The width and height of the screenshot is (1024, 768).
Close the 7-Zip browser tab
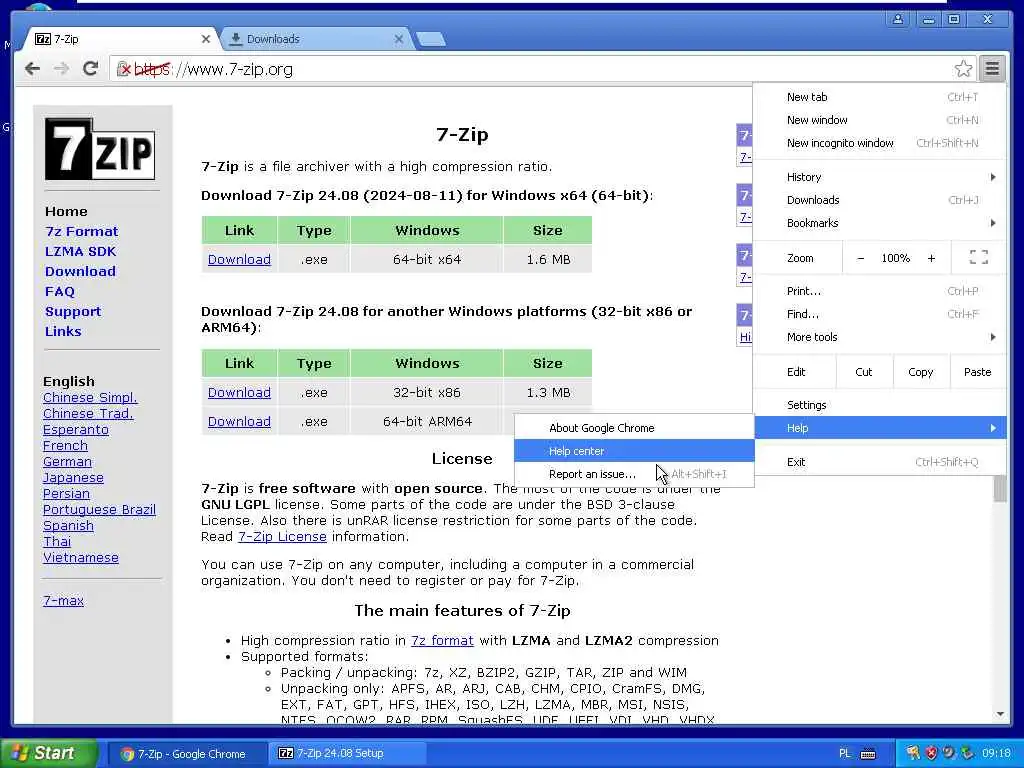coord(206,39)
